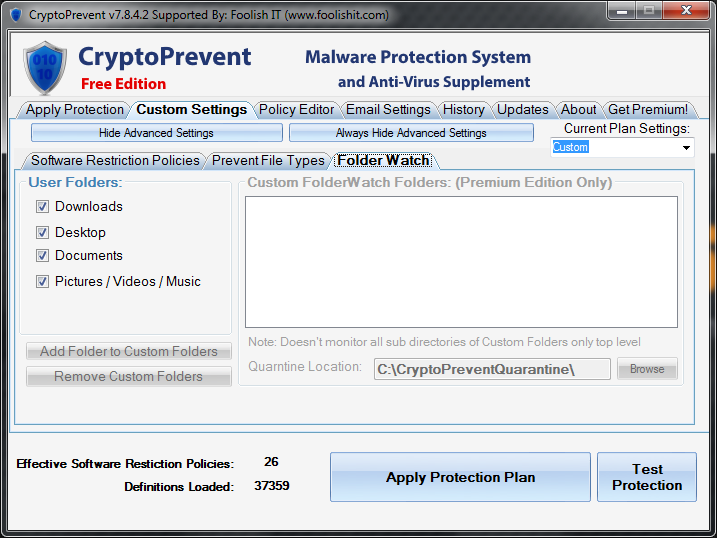Disable the Documents folder watch
Screen dimensions: 717x538
point(43,256)
